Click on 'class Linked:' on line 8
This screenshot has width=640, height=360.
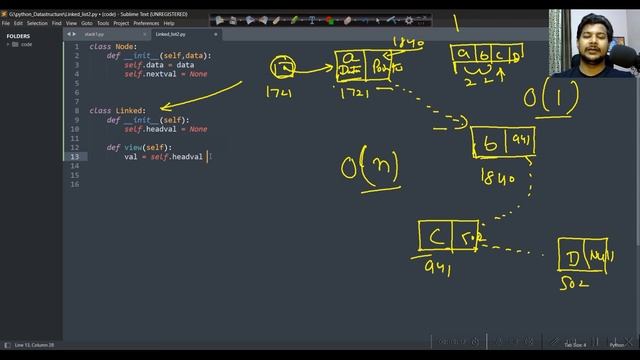118,111
